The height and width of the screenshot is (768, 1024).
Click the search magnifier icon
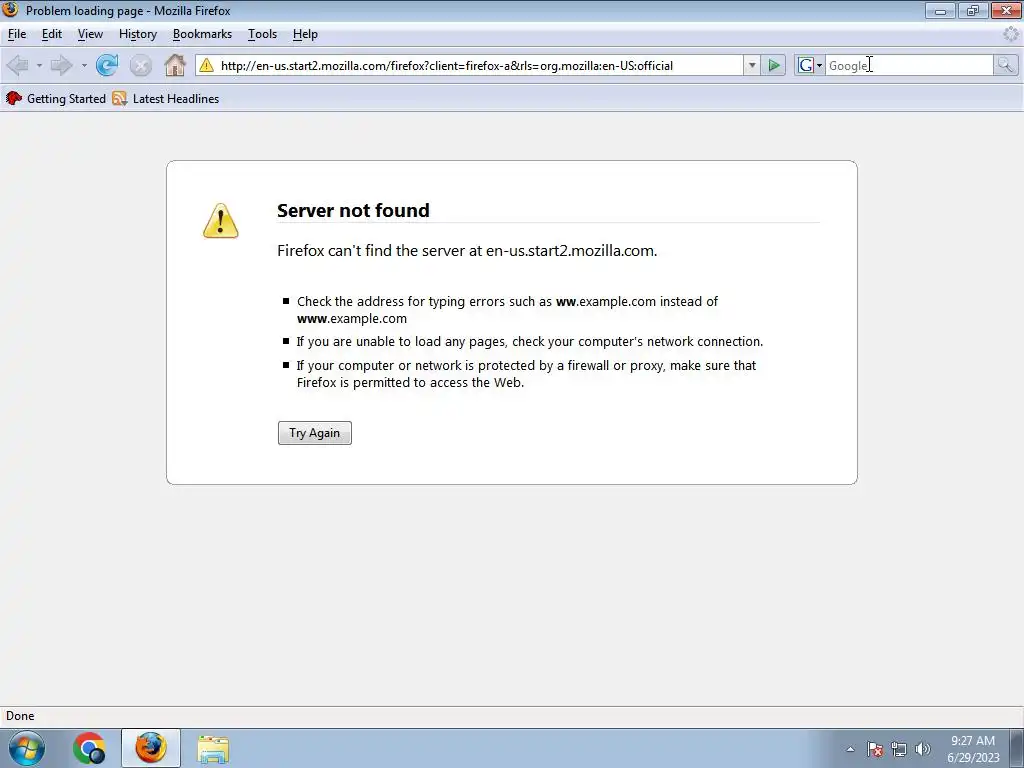click(1005, 65)
